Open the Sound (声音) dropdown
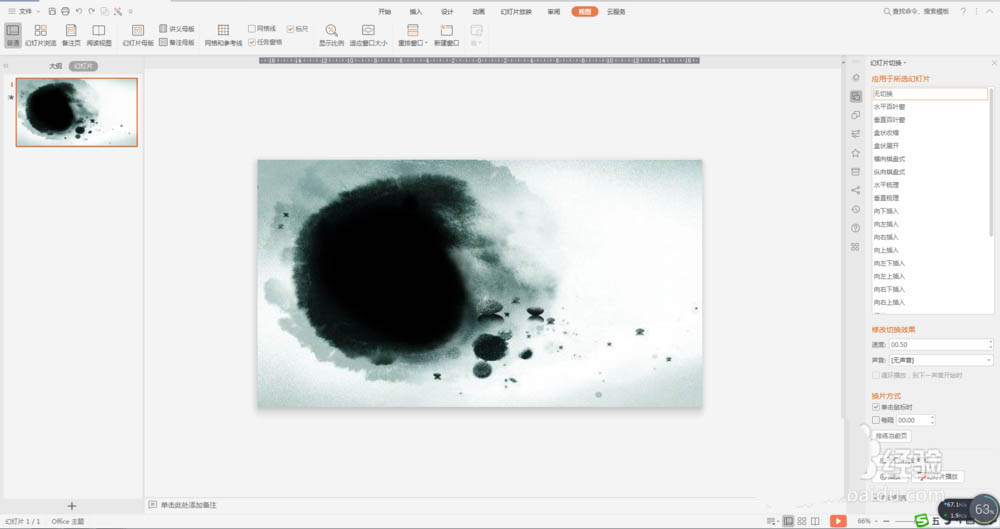This screenshot has height=529, width=1000. (x=941, y=361)
